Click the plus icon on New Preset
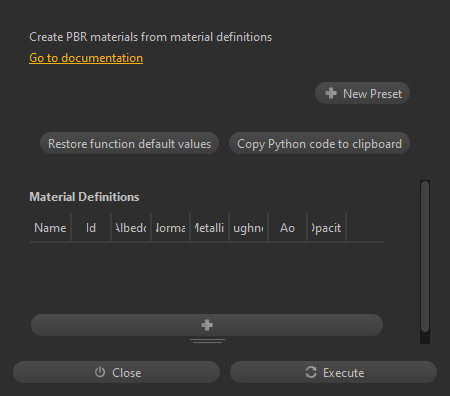Screen dimensions: 450x396 (x=331, y=93)
